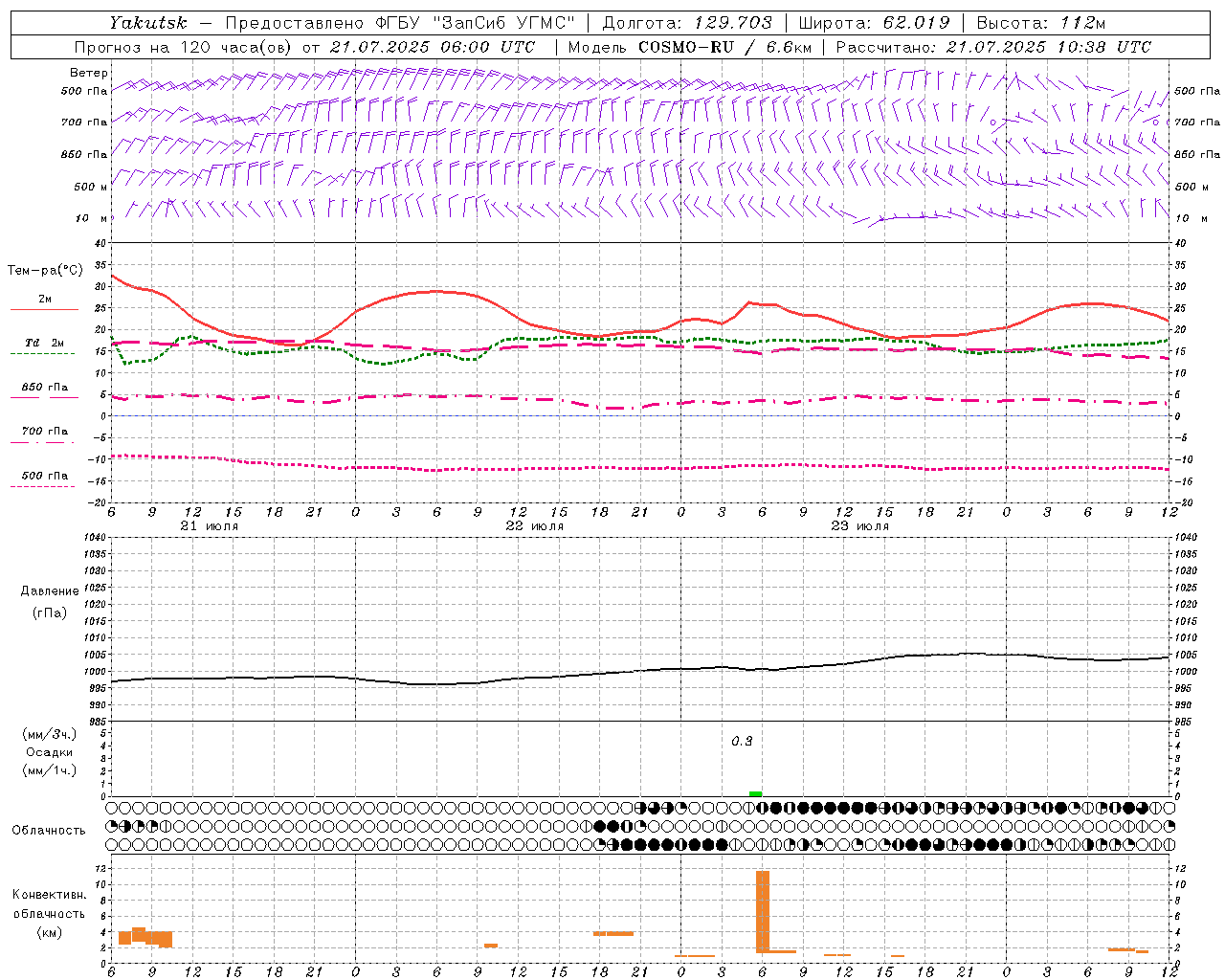
Task: Click the green precipitation bar
Action: (755, 793)
